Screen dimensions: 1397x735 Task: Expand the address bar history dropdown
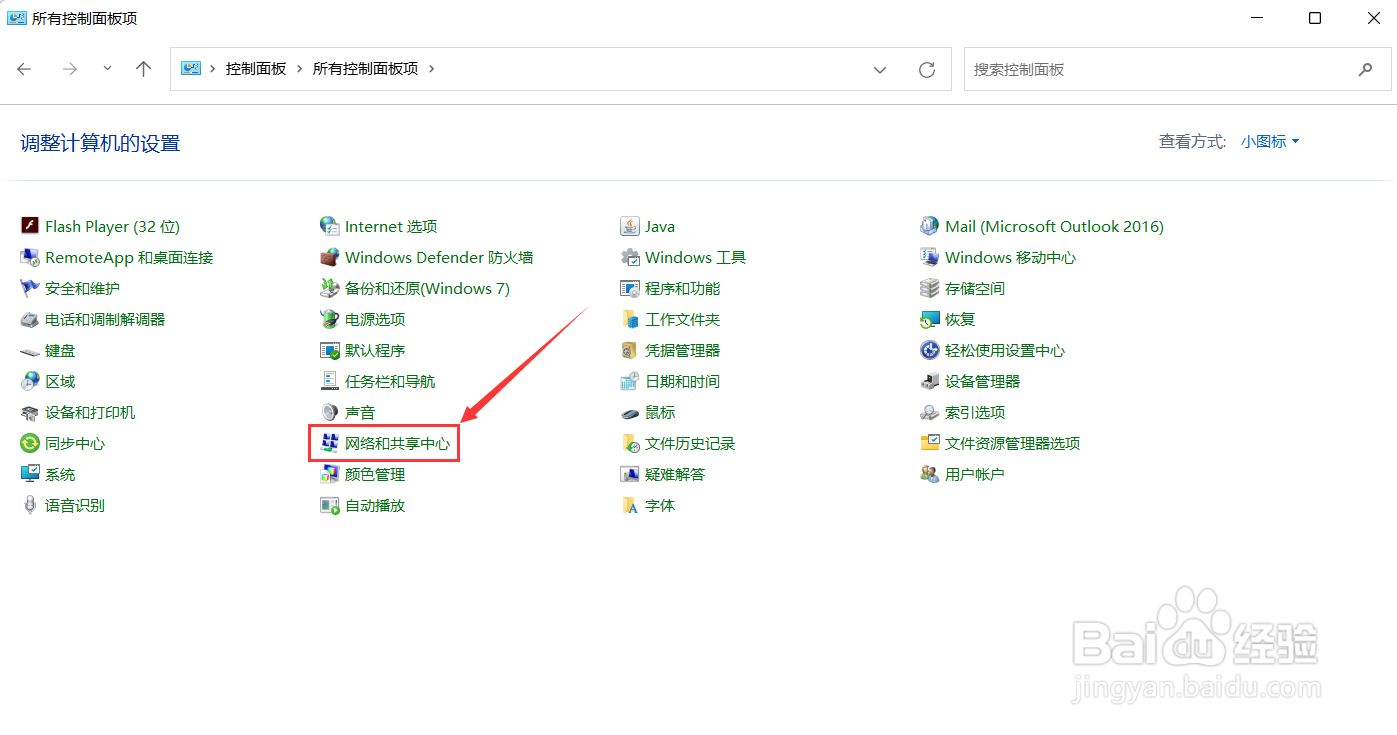pyautogui.click(x=880, y=70)
